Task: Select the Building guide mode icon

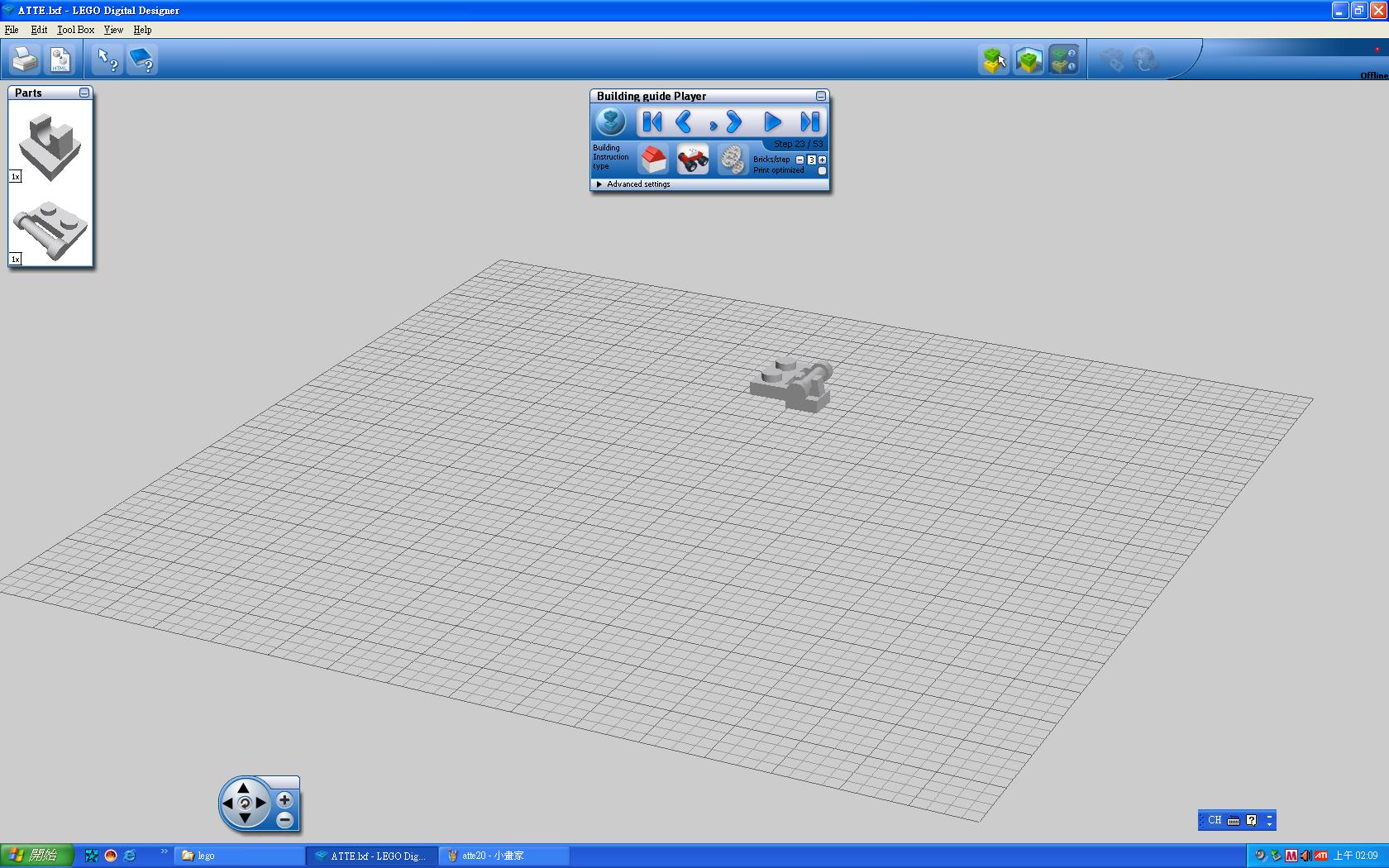Action: point(1063,60)
